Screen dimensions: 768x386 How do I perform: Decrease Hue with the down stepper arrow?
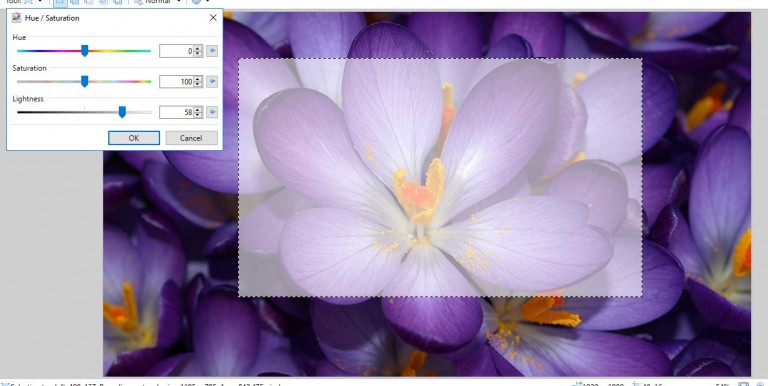click(198, 54)
